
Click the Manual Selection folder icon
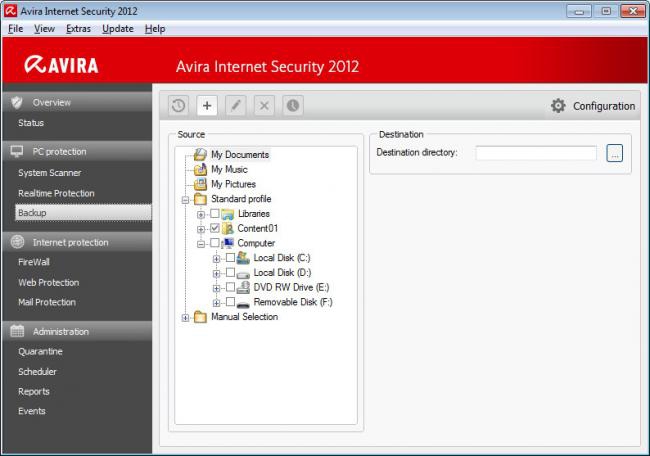click(200, 317)
